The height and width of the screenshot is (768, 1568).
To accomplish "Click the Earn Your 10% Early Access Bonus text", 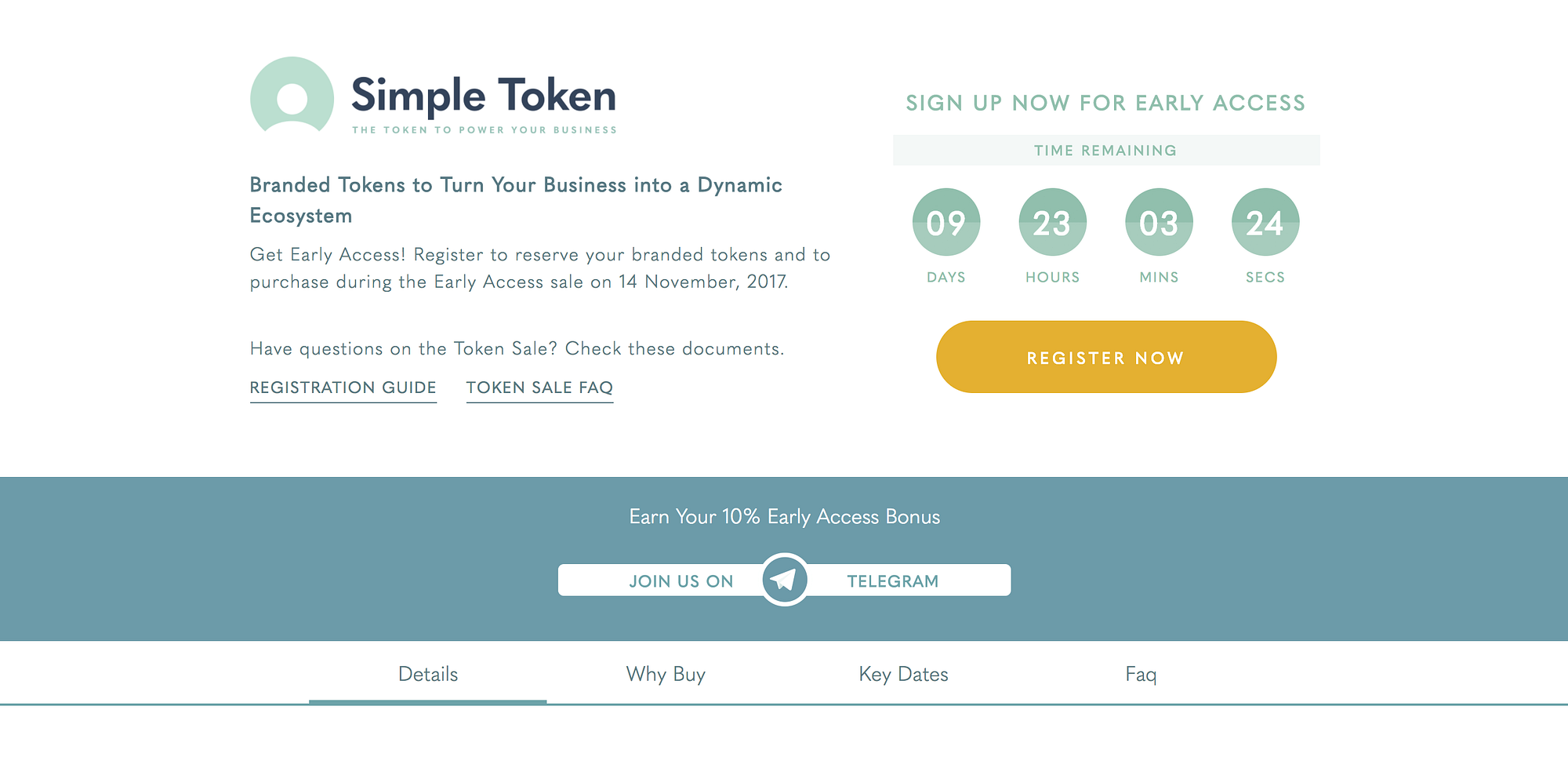I will point(784,517).
